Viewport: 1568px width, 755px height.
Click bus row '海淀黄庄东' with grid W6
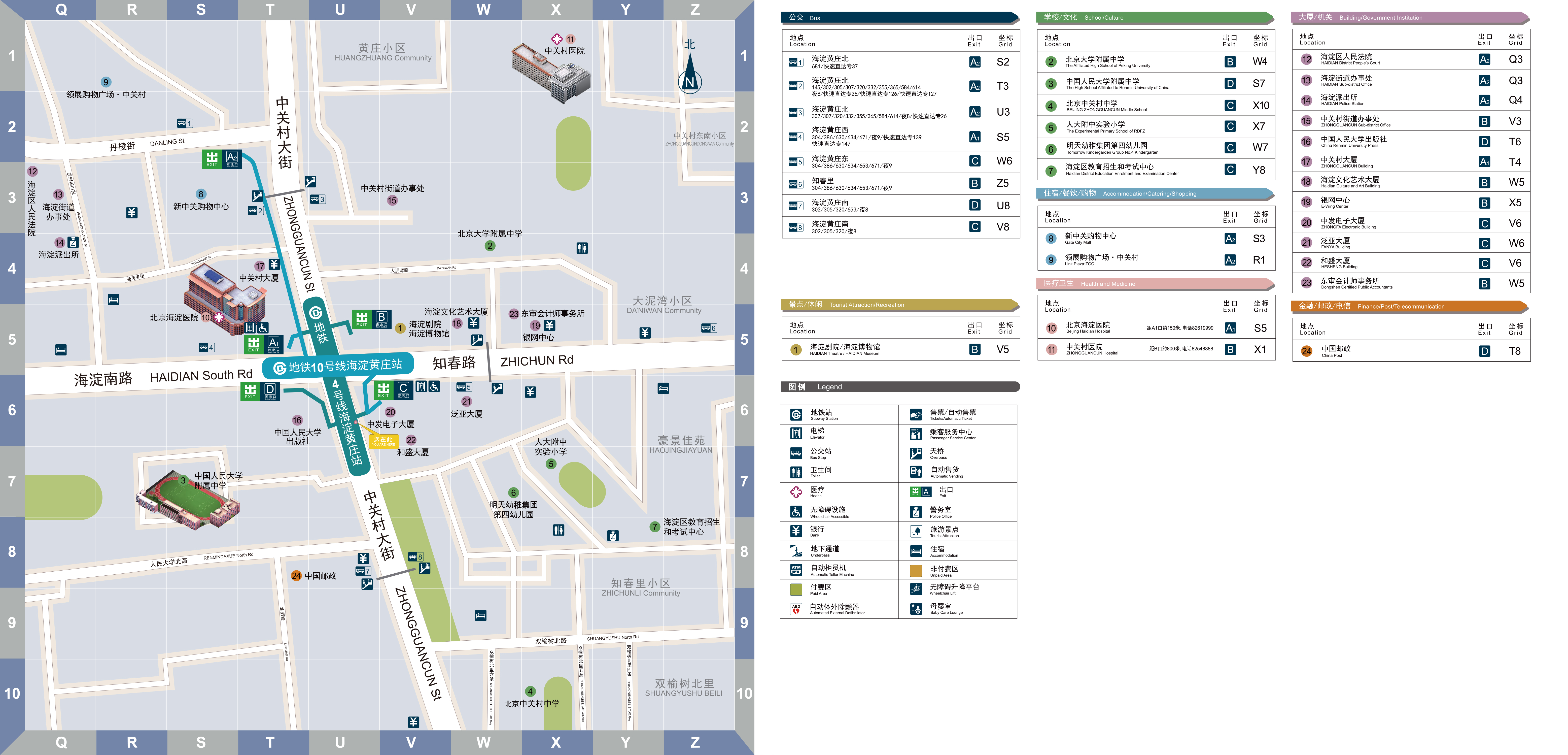(901, 161)
